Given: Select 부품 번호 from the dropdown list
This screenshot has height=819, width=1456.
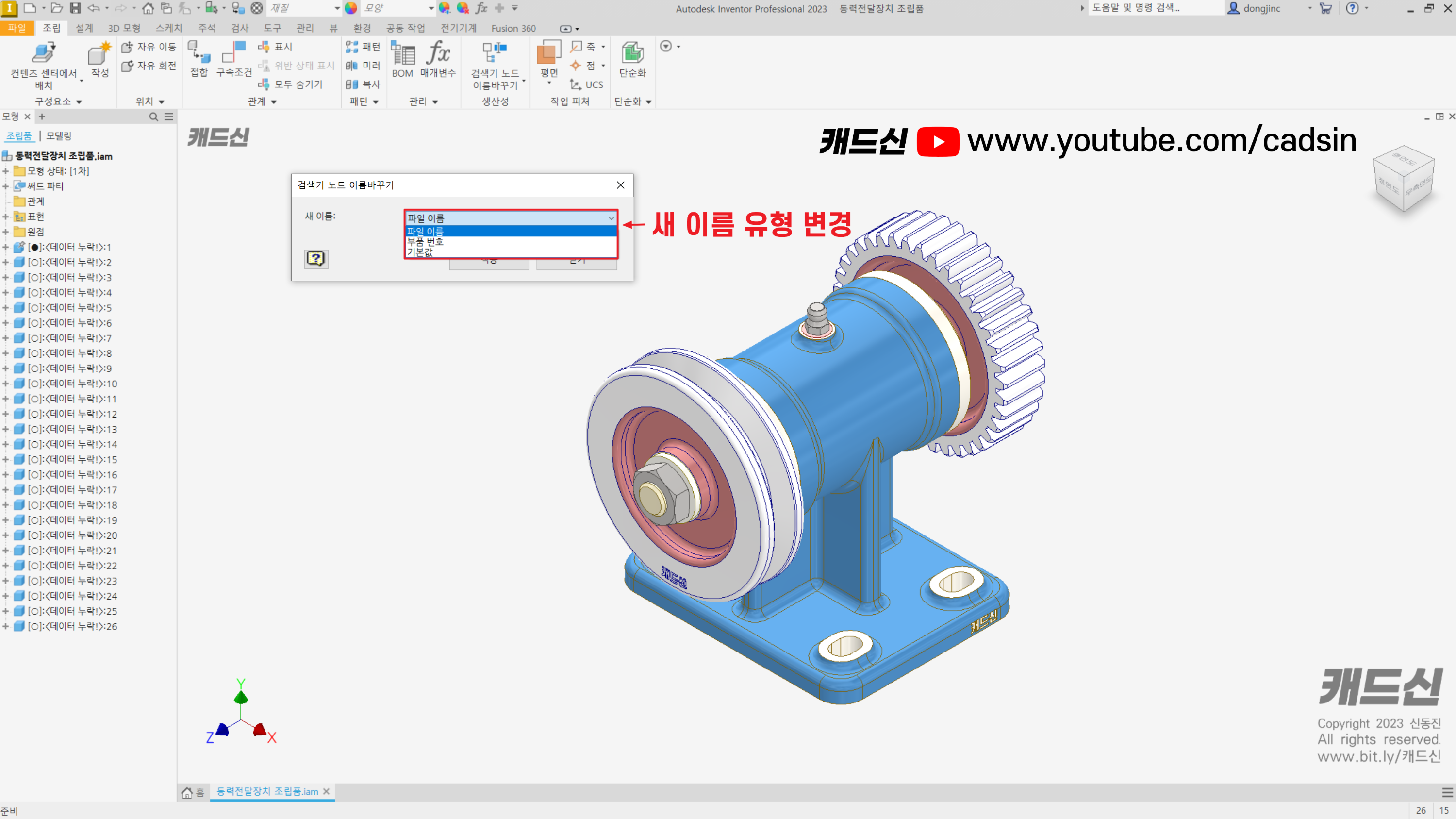Looking at the screenshot, I should (x=511, y=241).
